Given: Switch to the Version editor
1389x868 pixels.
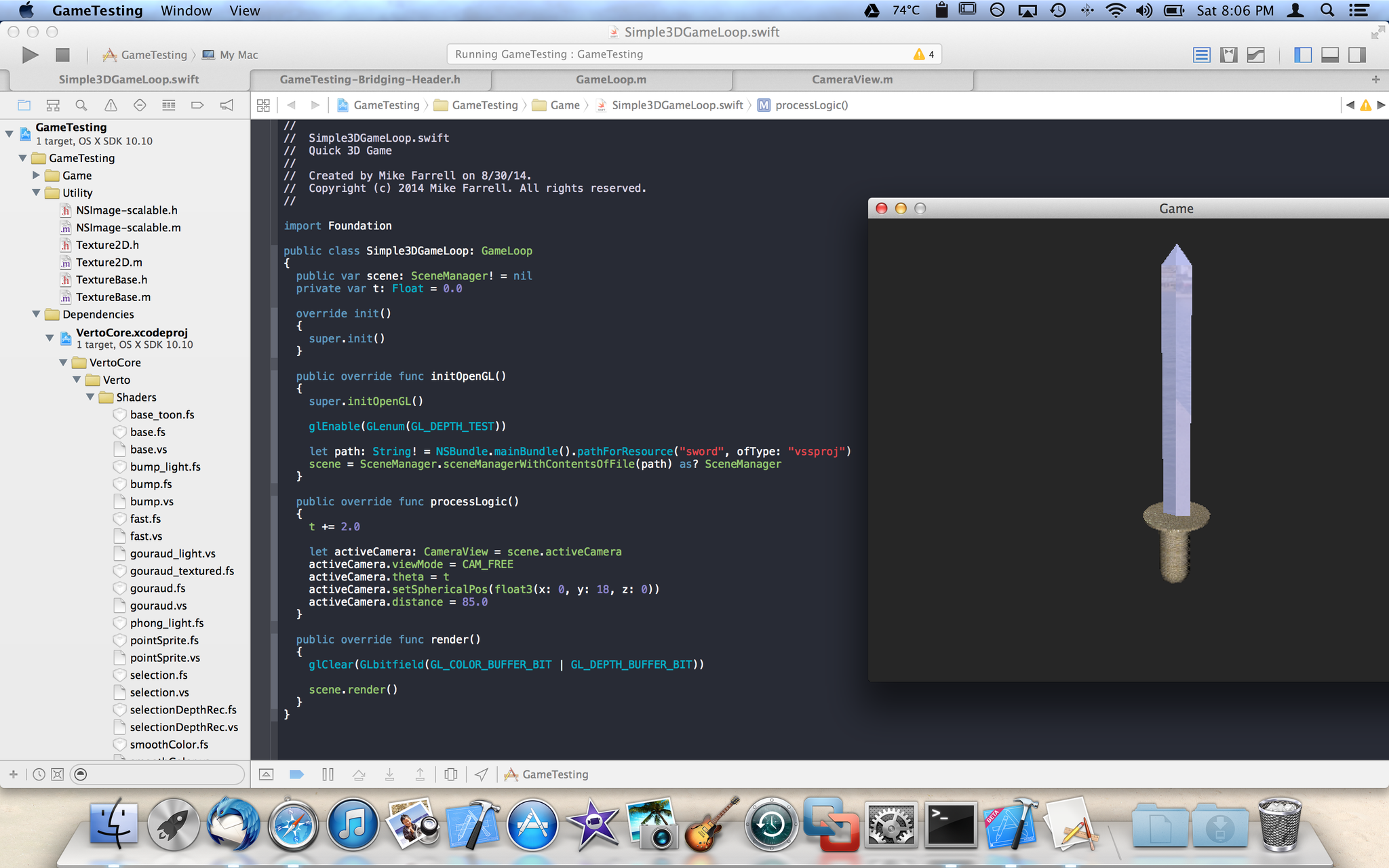Looking at the screenshot, I should (x=1255, y=55).
